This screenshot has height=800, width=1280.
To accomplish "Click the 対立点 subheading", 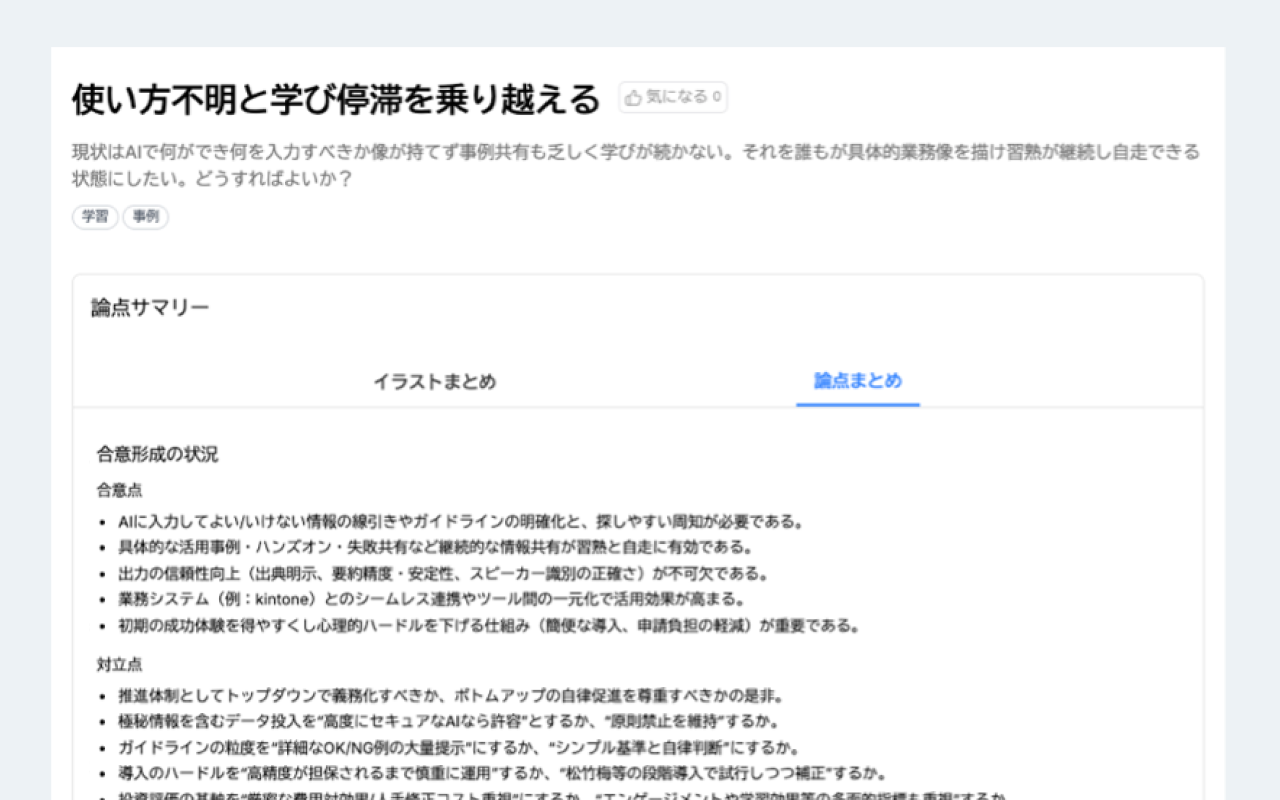I will coord(119,664).
